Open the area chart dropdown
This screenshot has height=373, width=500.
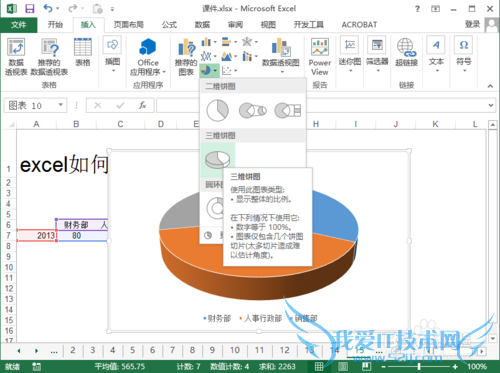coord(229,56)
